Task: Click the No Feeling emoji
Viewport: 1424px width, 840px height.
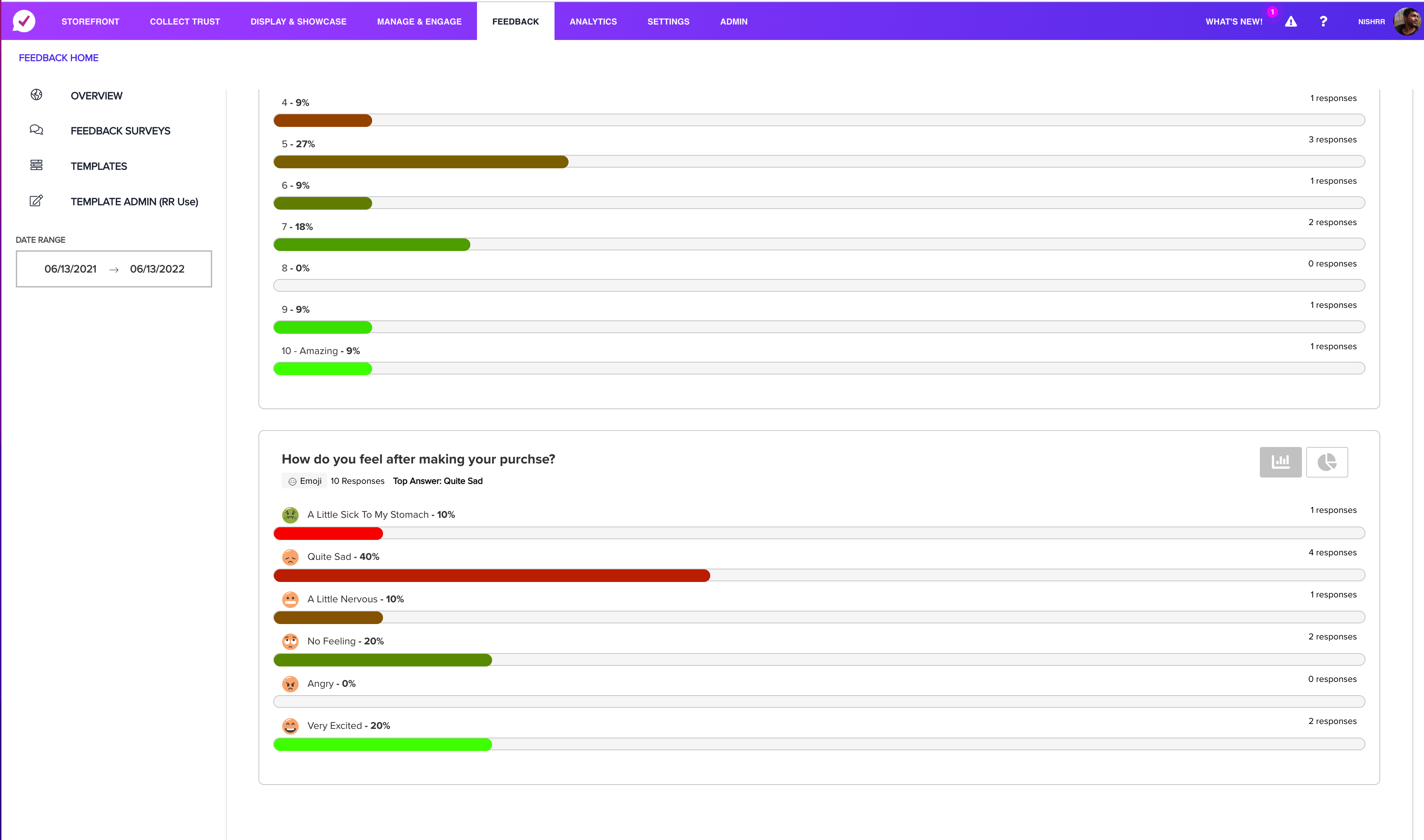Action: pos(290,641)
